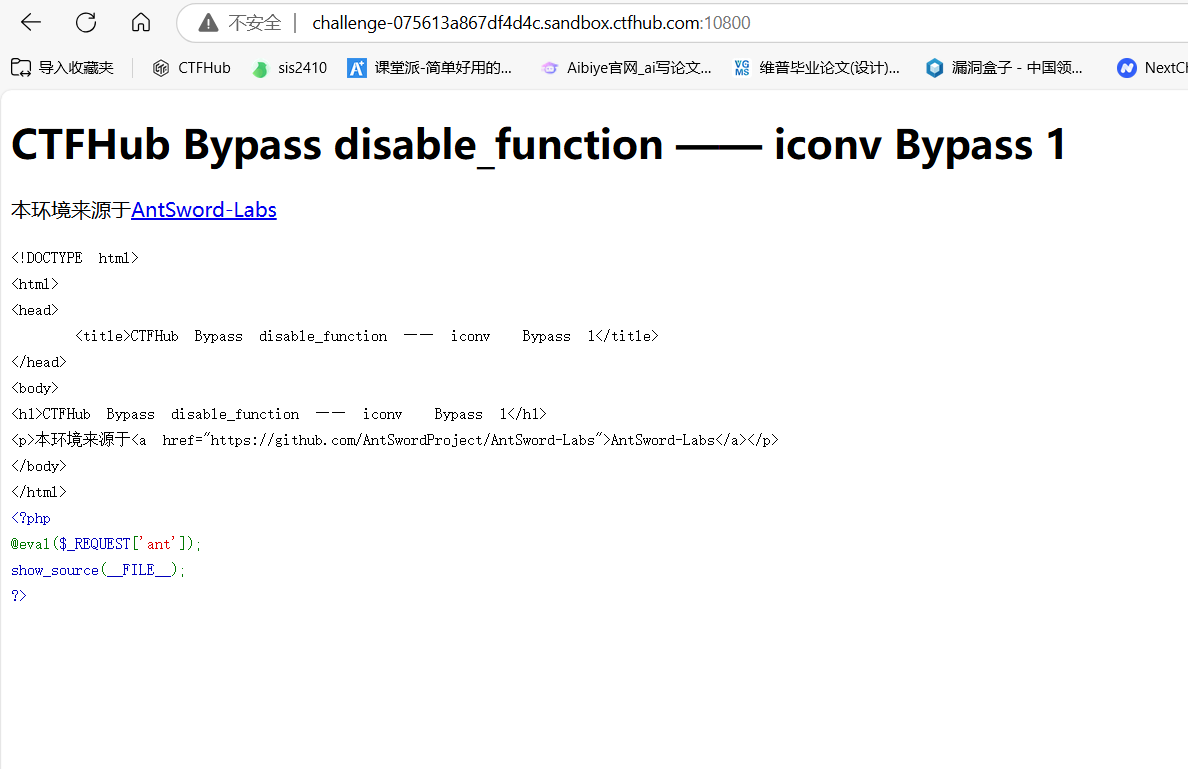This screenshot has width=1188, height=769.
Task: Click the <head> source line
Action: (35, 311)
